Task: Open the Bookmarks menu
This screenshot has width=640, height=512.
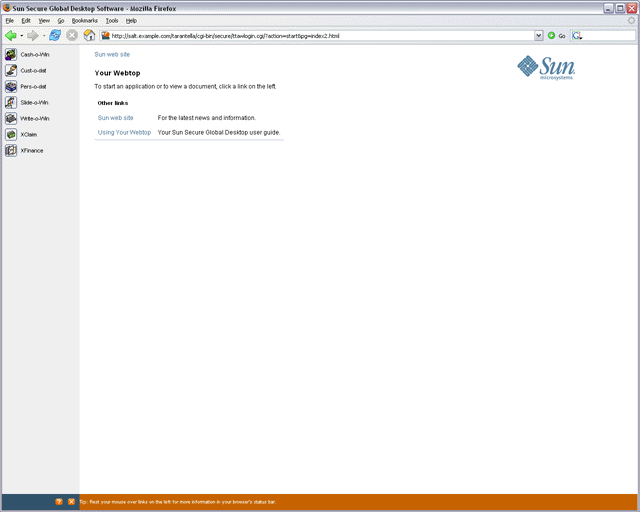Action: [84, 20]
